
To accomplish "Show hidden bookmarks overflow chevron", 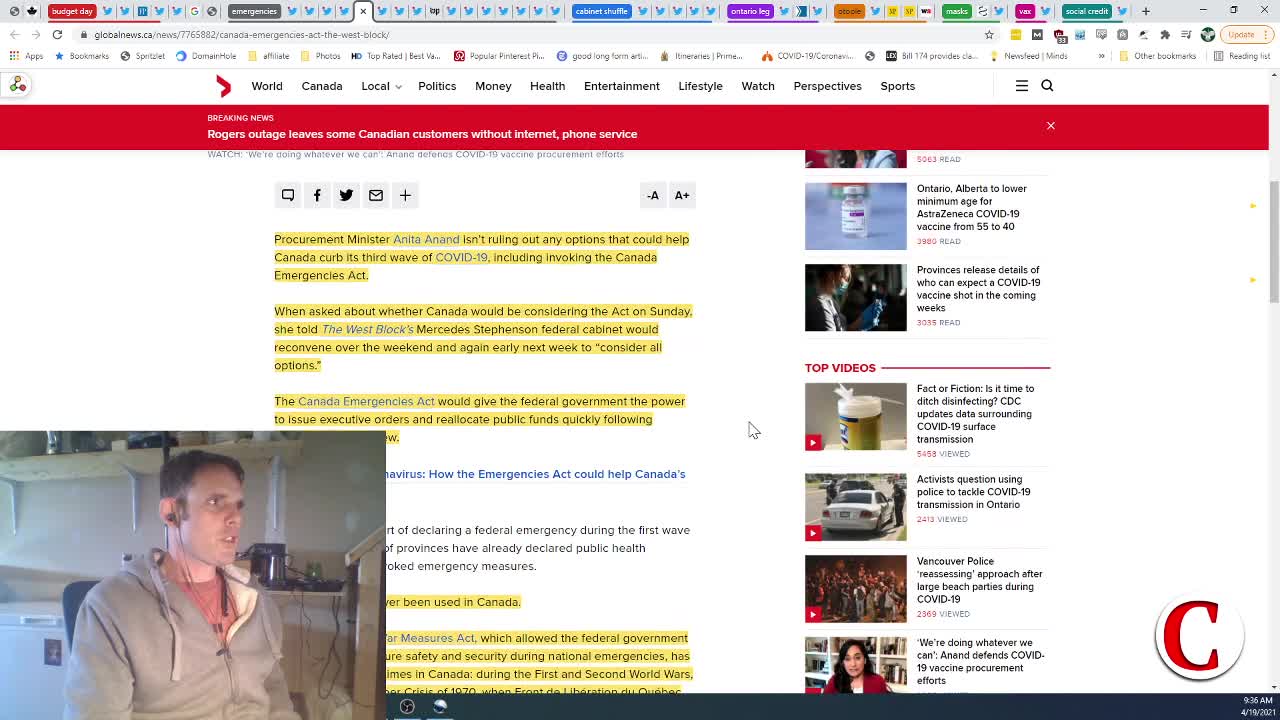I will coord(1101,56).
